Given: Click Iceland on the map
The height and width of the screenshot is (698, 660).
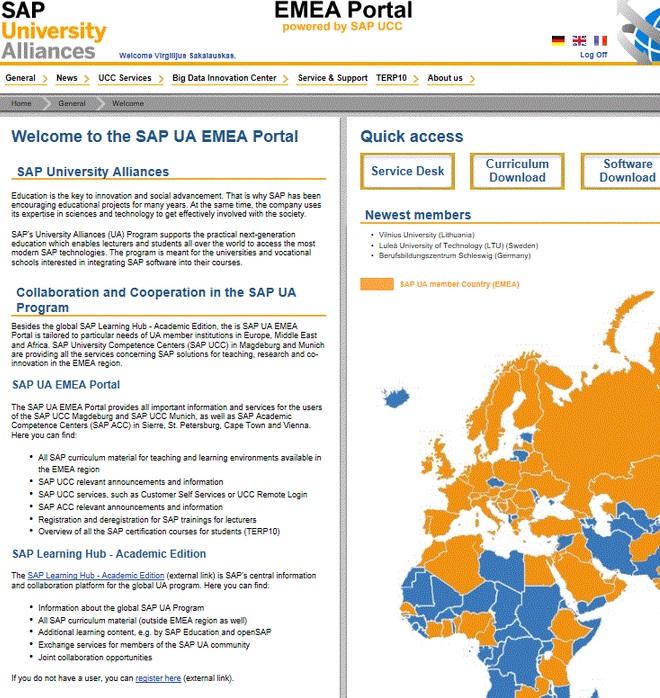Looking at the screenshot, I should pos(396,398).
